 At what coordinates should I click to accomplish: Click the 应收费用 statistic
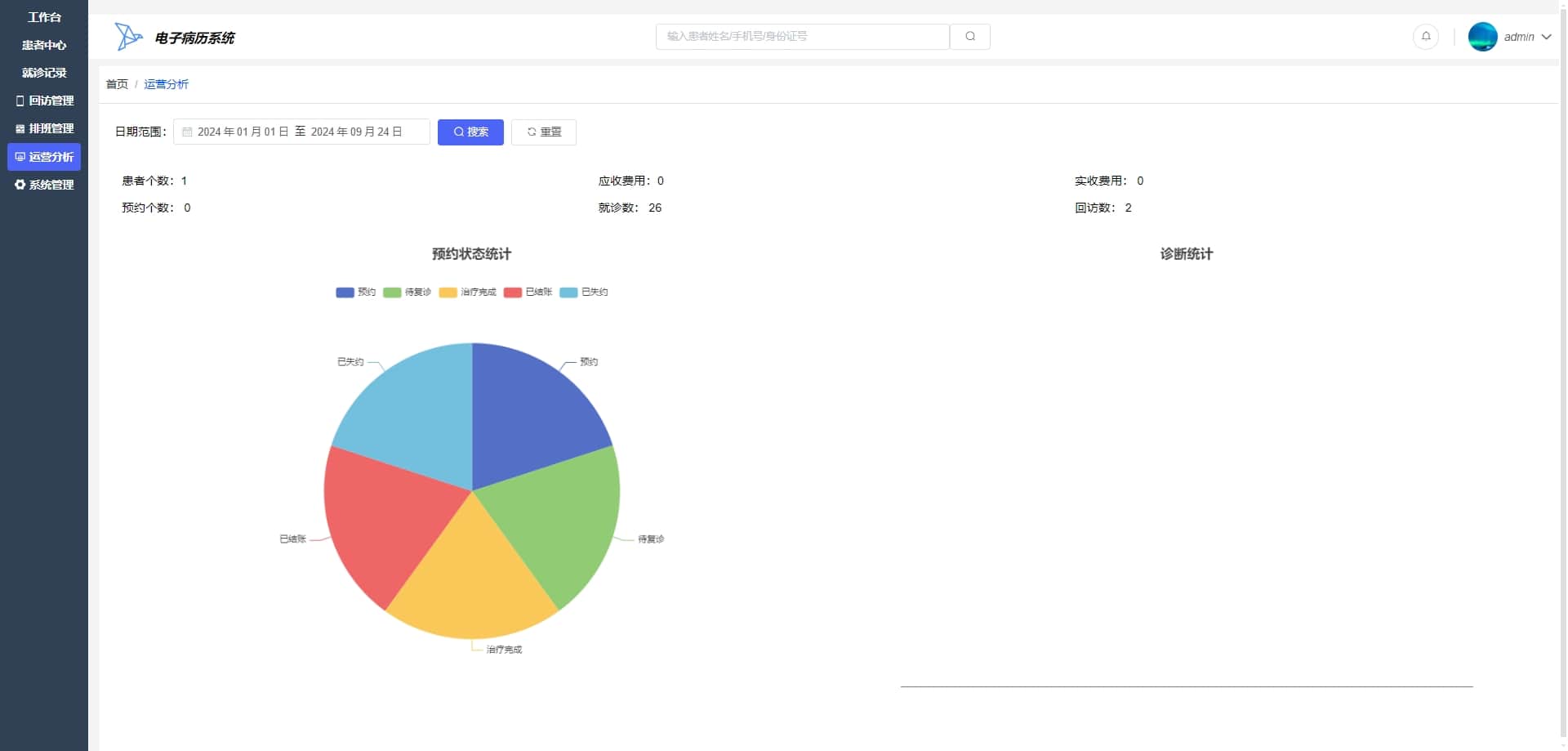(x=631, y=181)
